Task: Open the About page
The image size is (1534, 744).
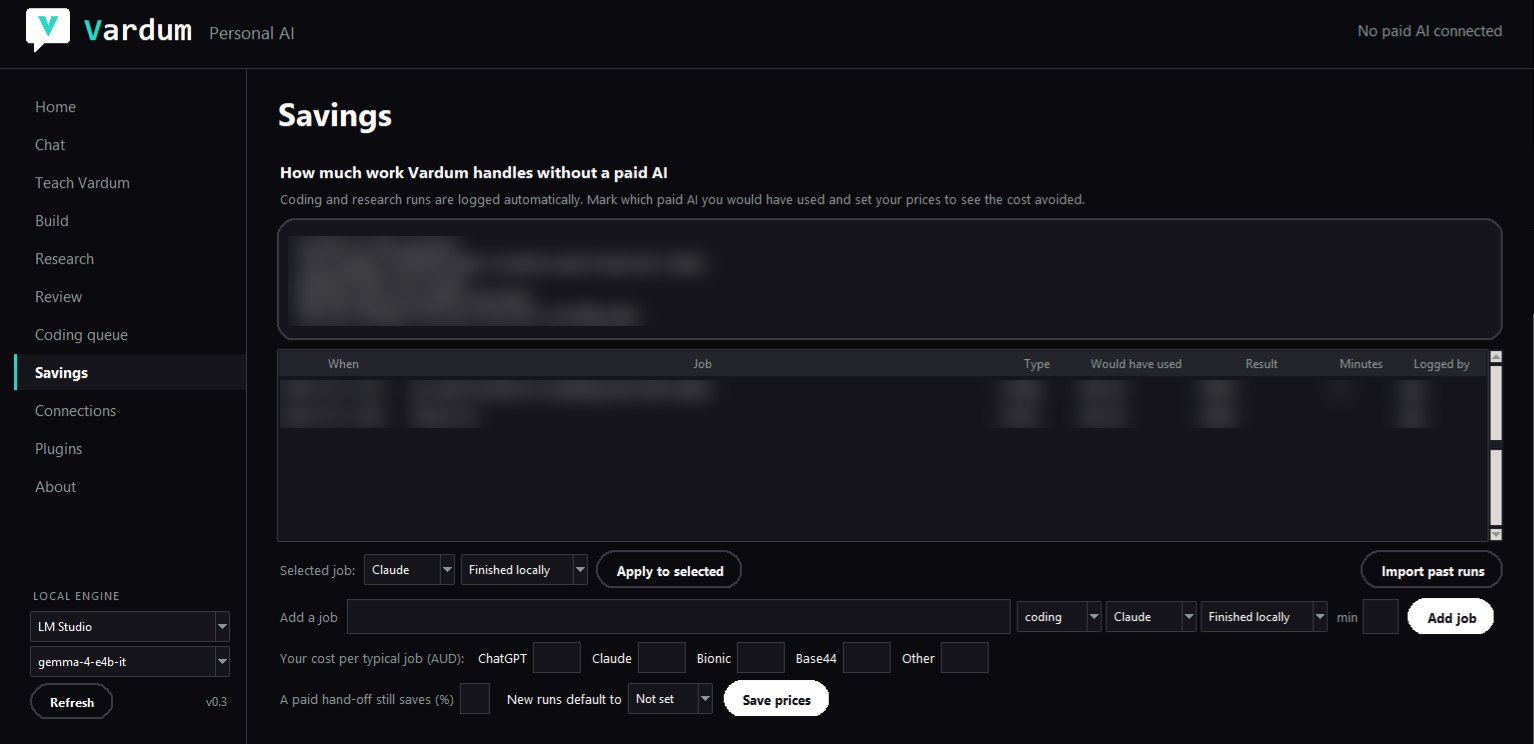Action: point(55,487)
